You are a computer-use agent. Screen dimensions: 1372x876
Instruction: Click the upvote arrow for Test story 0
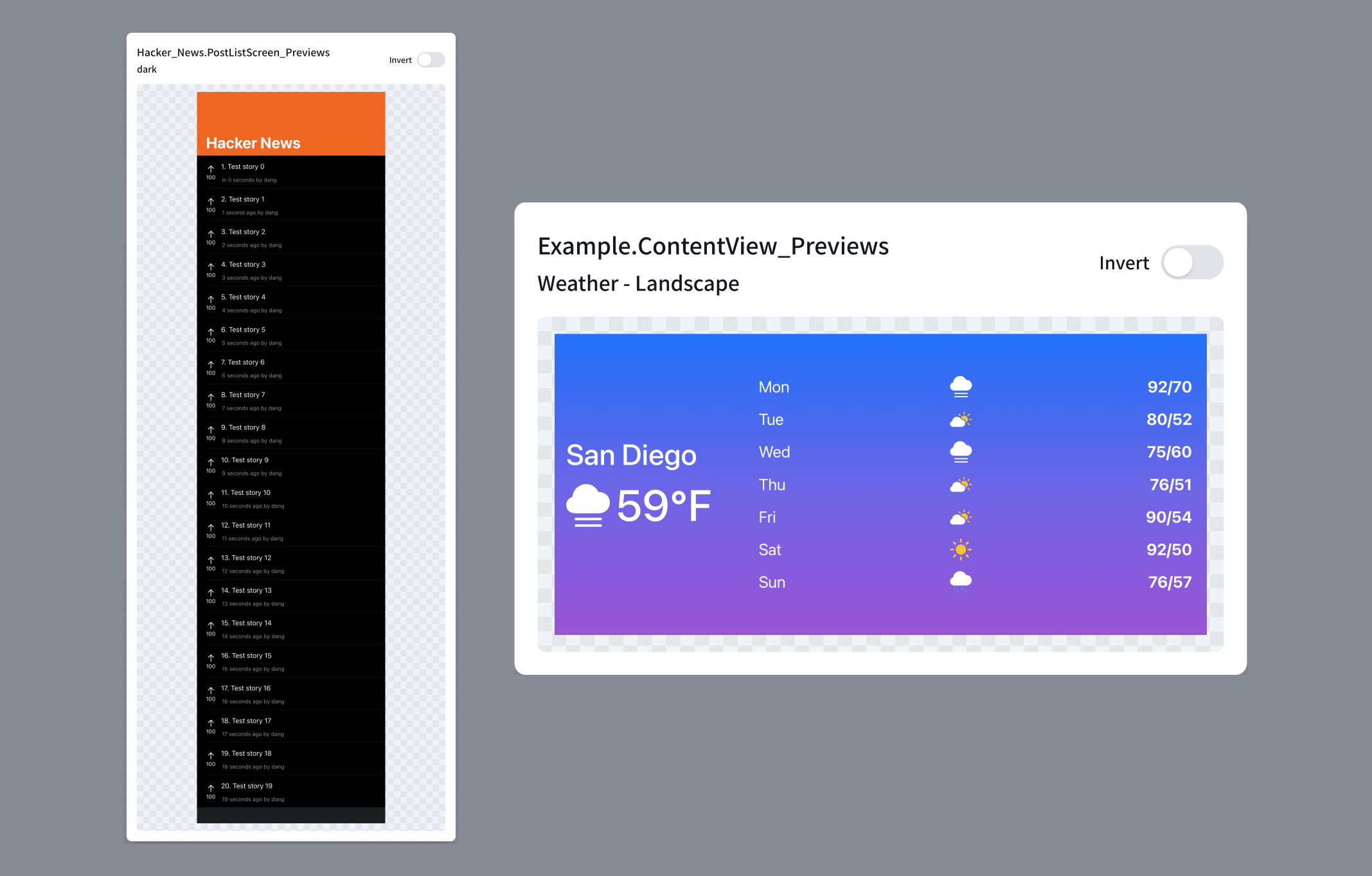(x=211, y=168)
